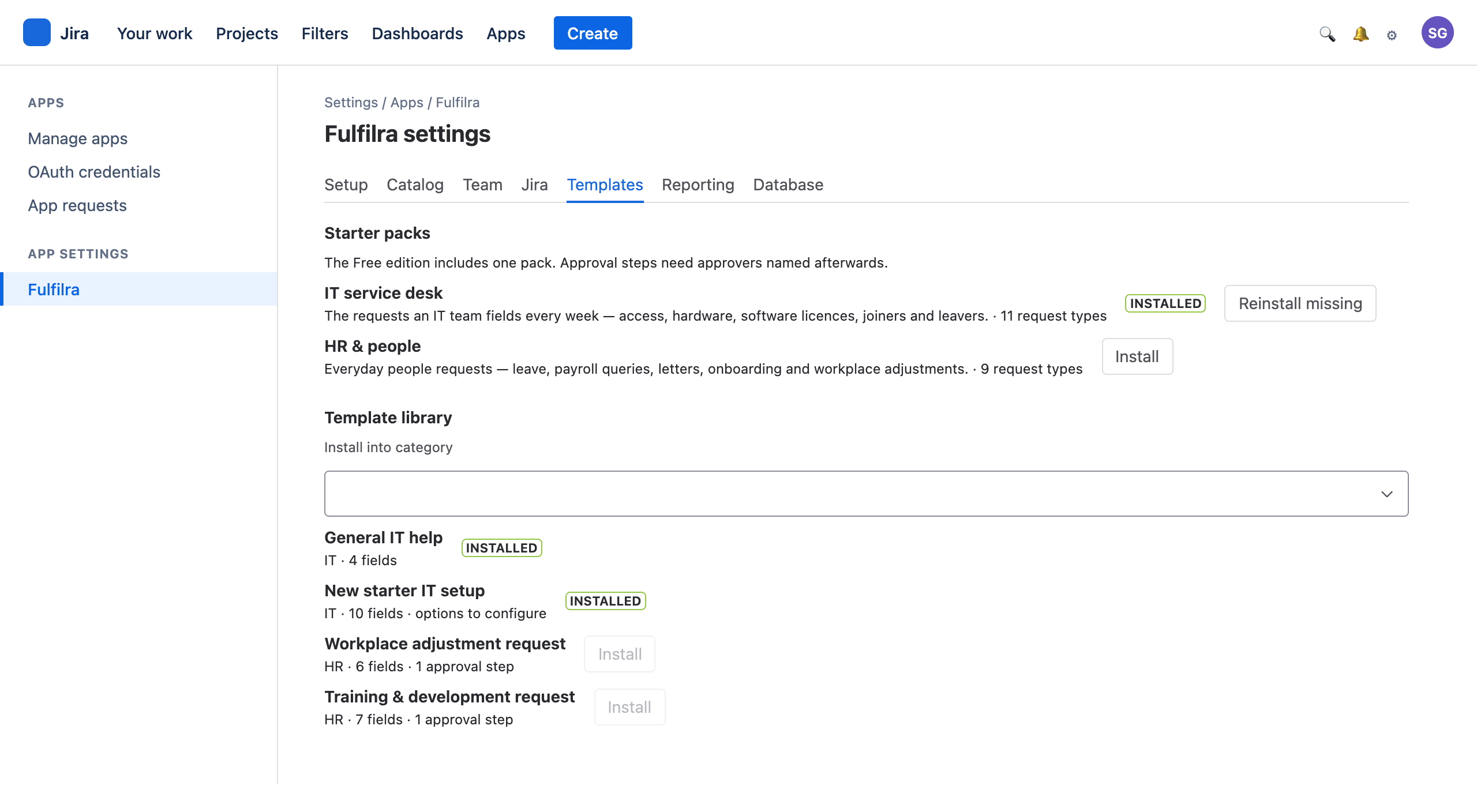Screen dimensions: 1477x812
Task: Click the HR & people pack title
Action: point(372,346)
